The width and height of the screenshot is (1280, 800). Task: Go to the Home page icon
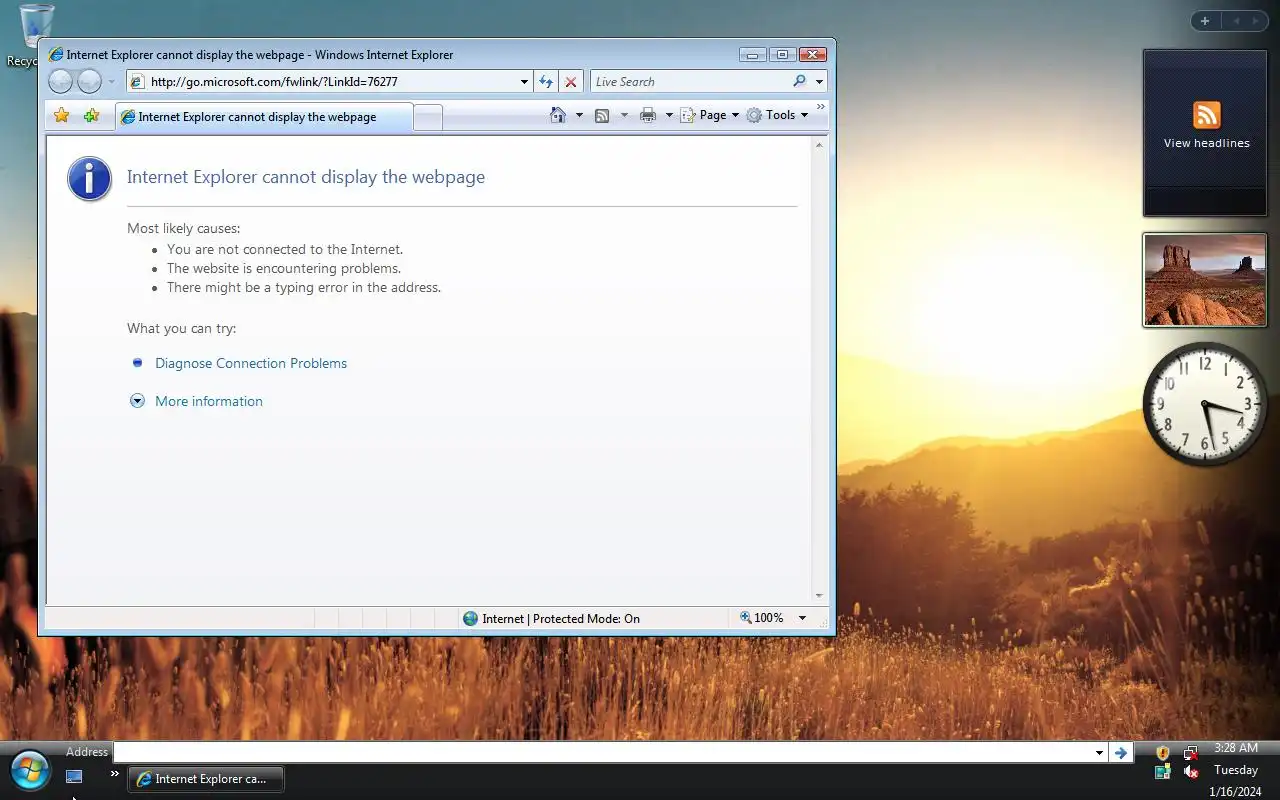[x=558, y=115]
